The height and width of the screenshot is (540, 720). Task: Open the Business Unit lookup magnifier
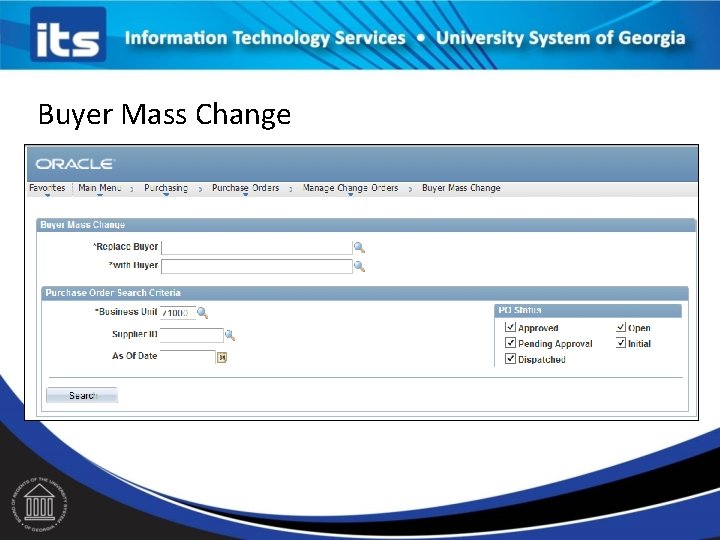pos(202,313)
